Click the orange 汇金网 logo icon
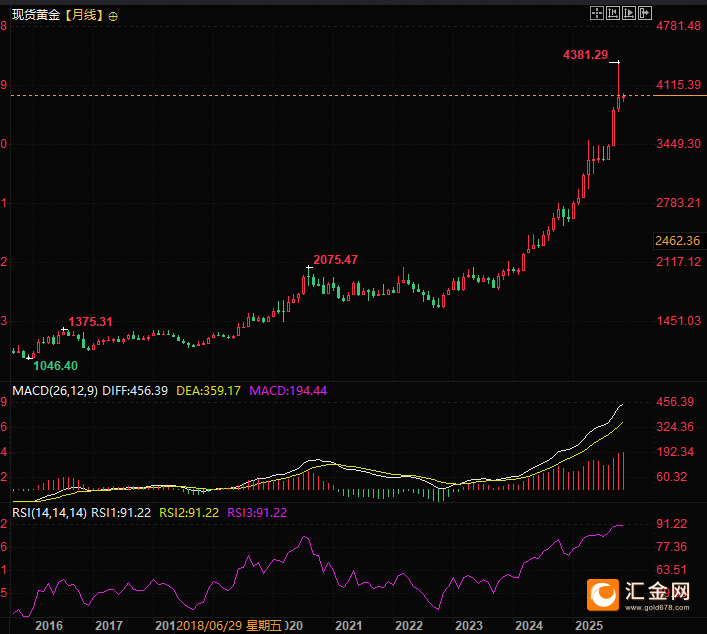Viewport: 707px width, 634px height. coord(604,594)
